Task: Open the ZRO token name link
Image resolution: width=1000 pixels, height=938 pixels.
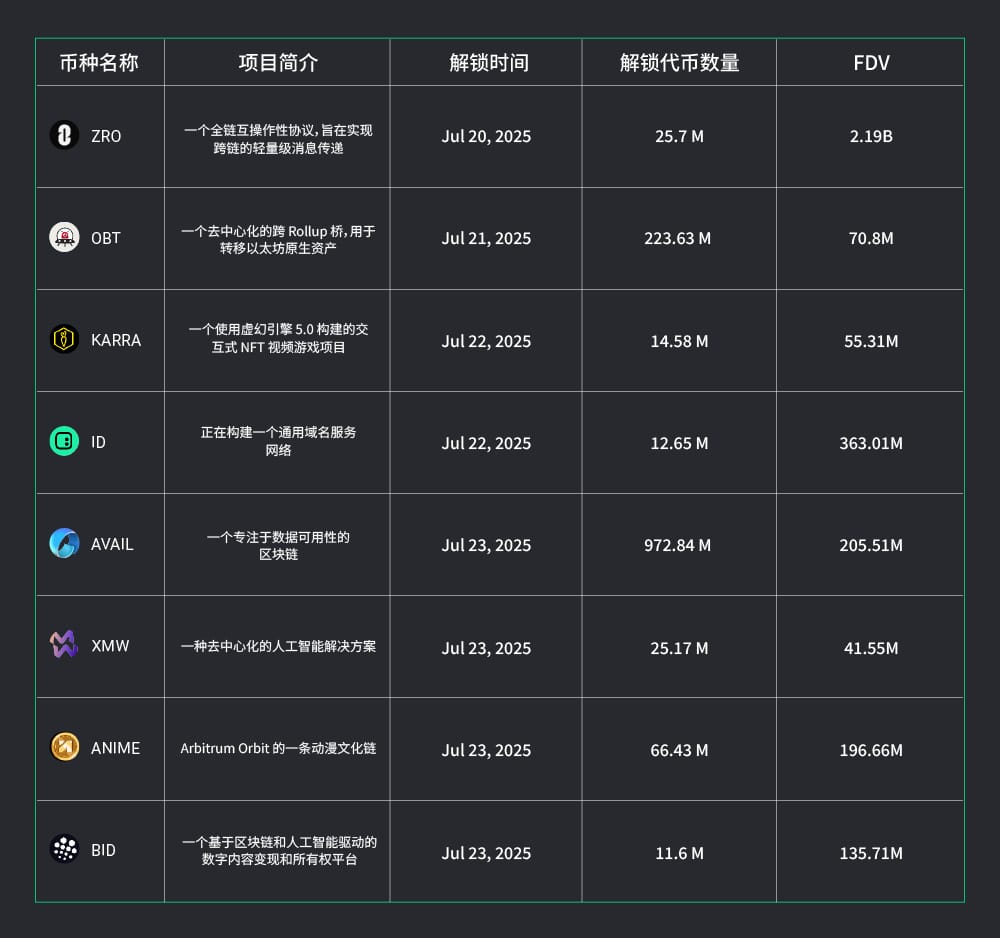Action: click(106, 136)
